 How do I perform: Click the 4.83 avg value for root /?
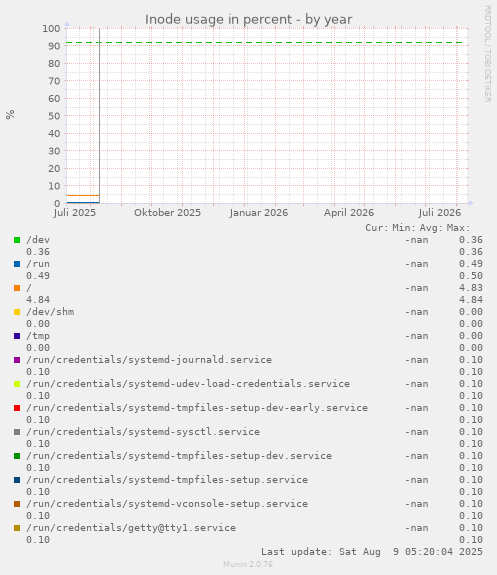[x=471, y=288]
